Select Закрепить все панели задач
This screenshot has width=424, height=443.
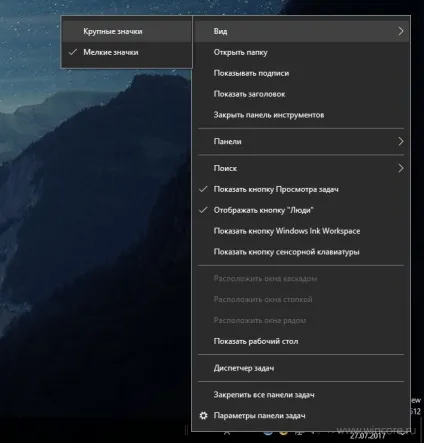[301, 395]
